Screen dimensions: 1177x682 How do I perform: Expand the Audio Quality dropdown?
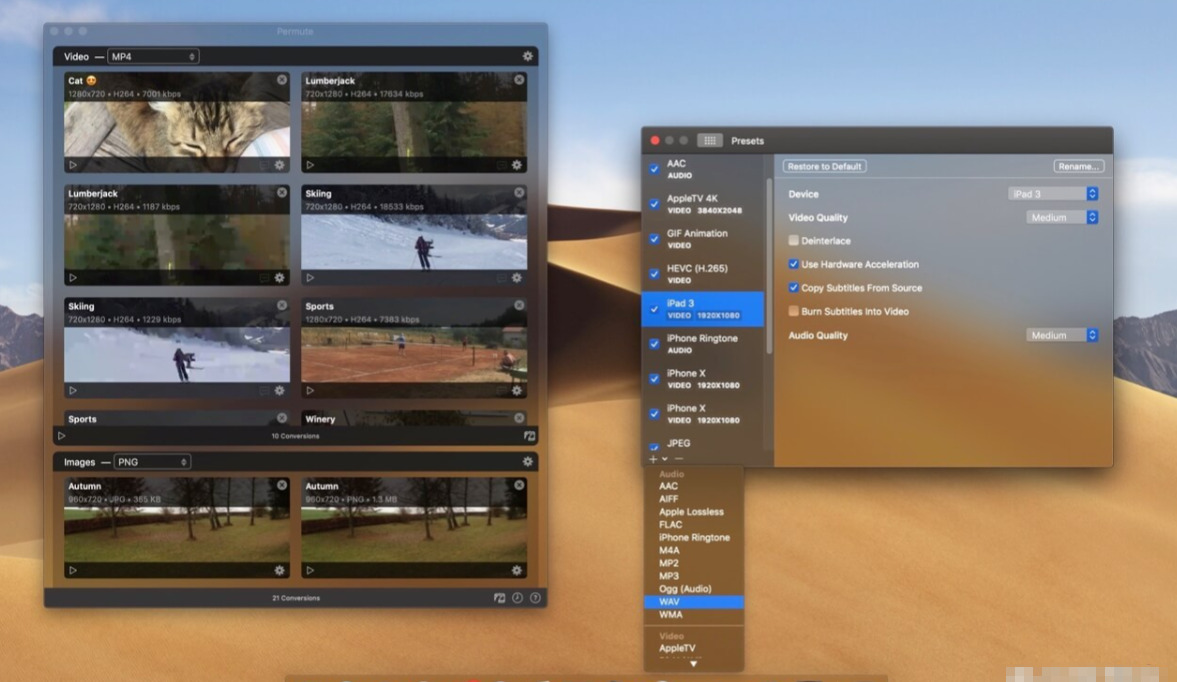1062,336
